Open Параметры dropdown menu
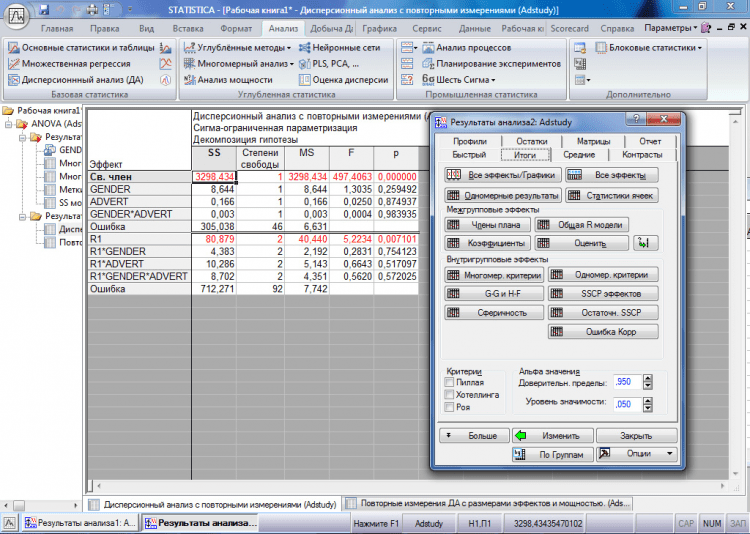 (x=670, y=28)
